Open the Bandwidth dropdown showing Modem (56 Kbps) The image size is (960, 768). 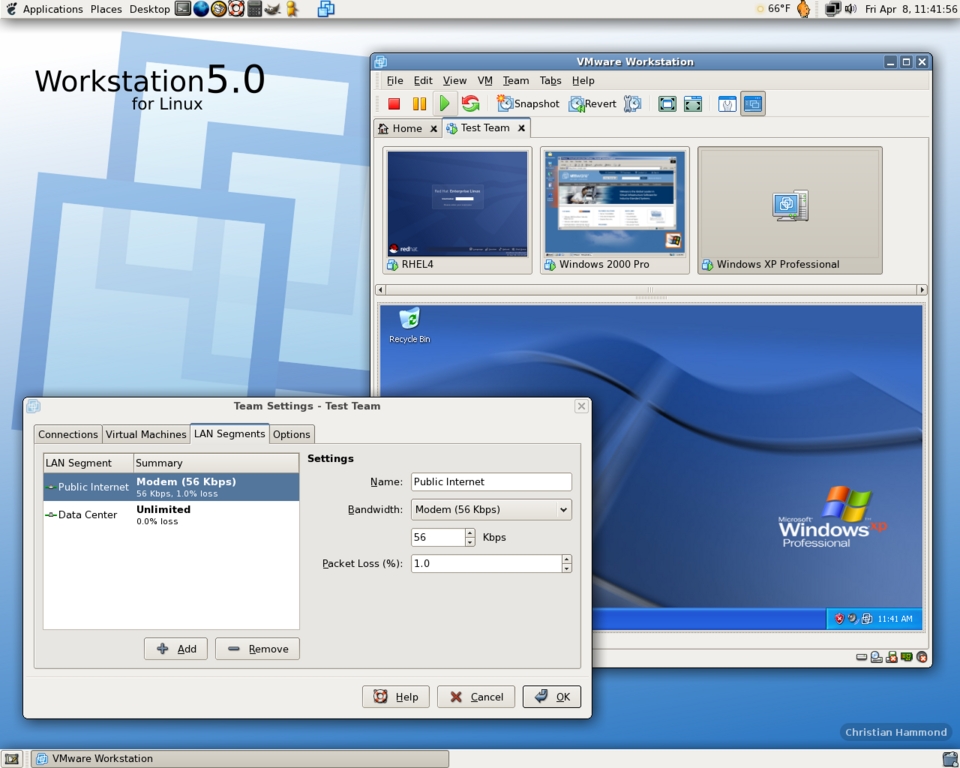point(491,509)
